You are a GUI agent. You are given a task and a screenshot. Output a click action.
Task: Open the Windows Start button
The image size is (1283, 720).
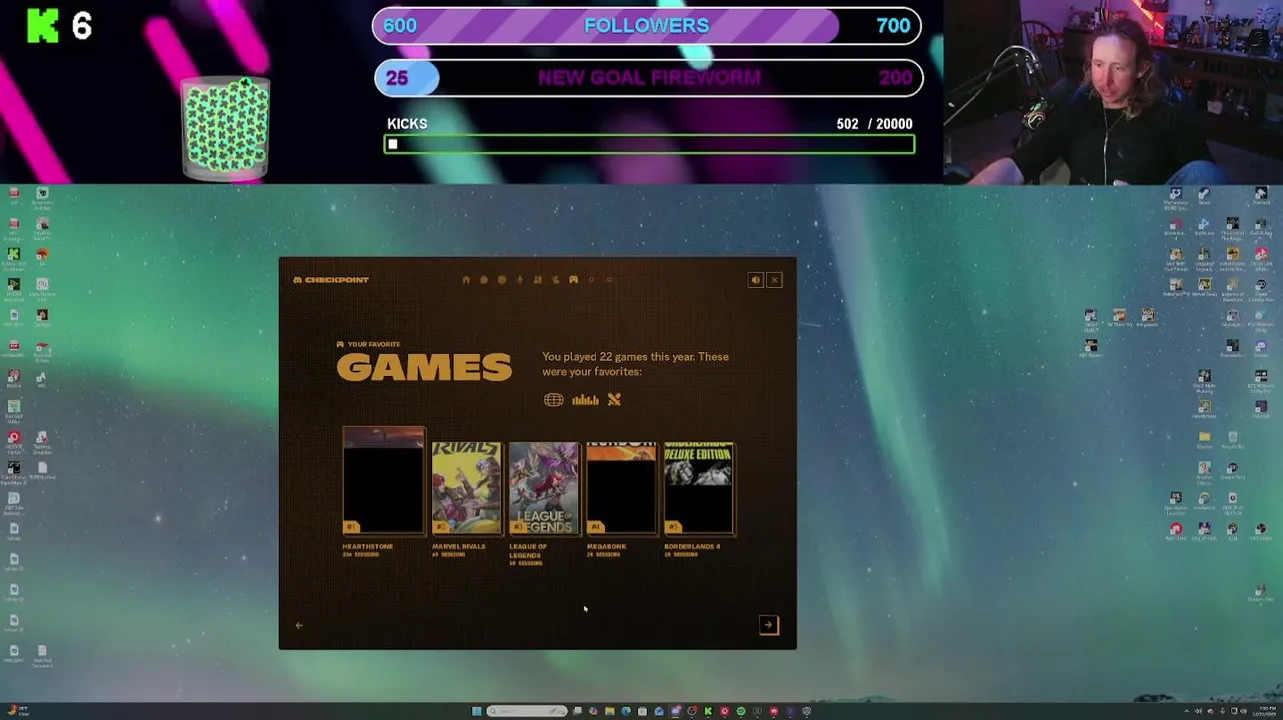click(x=476, y=711)
